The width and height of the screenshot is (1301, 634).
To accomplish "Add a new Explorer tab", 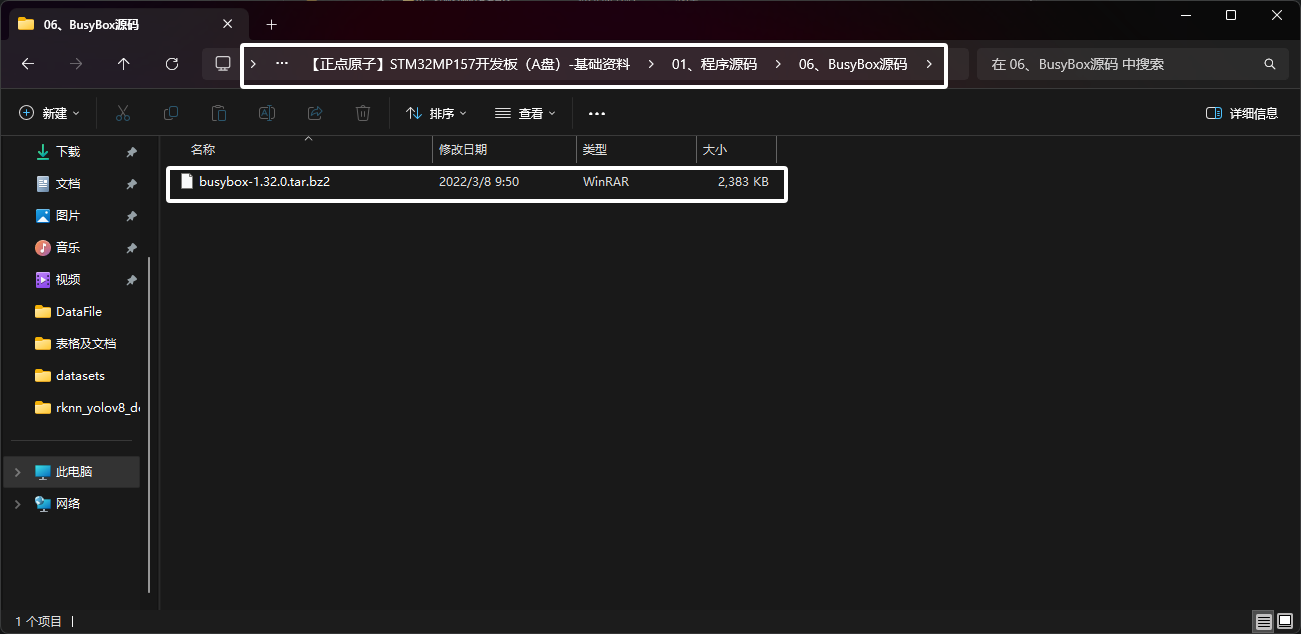I will pyautogui.click(x=271, y=24).
